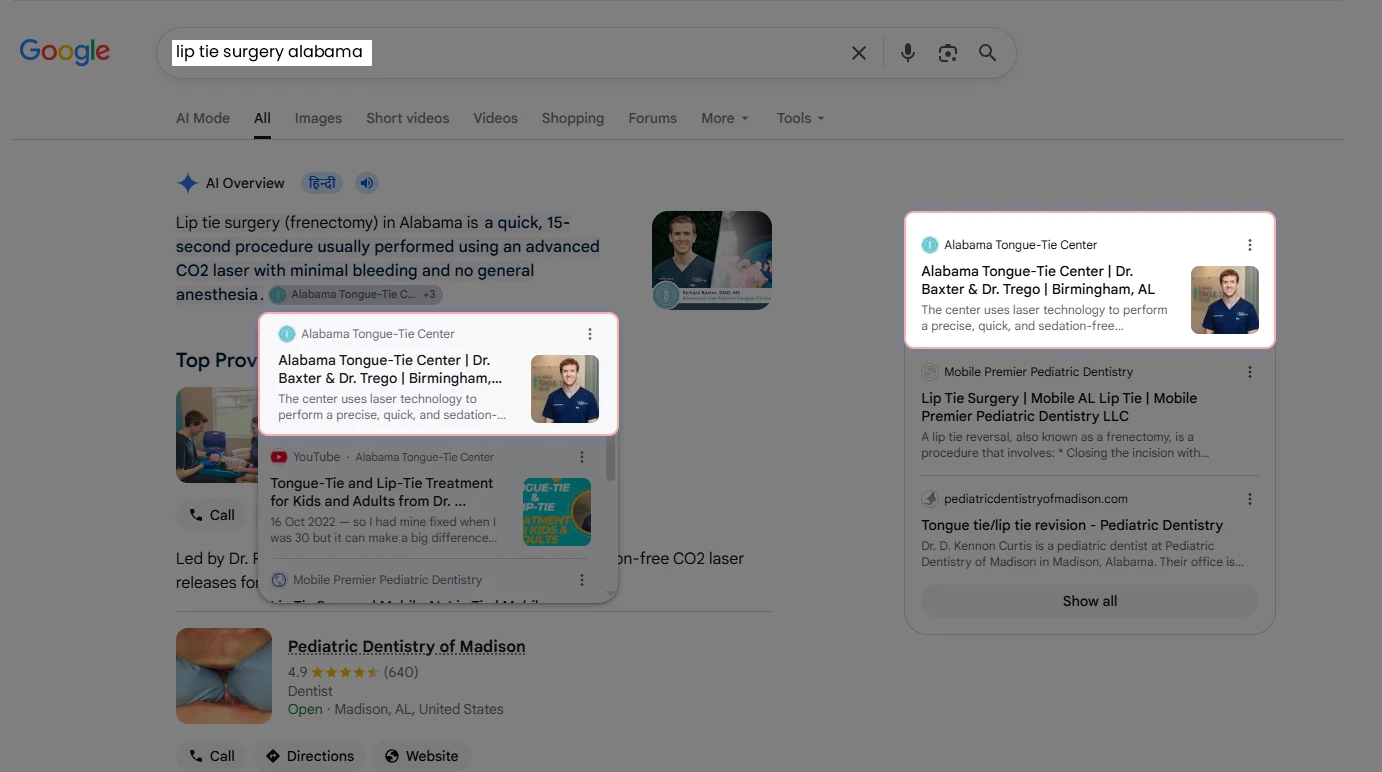
Task: Open Tongue-Tie and Lip-Tie Treatment YouTube video
Action: 382,492
